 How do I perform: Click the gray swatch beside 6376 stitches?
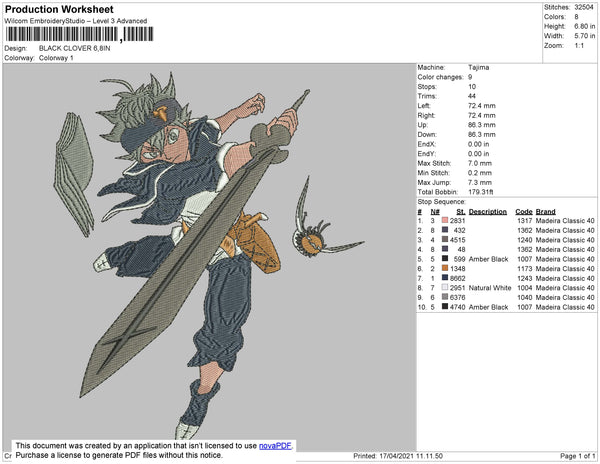(x=445, y=297)
